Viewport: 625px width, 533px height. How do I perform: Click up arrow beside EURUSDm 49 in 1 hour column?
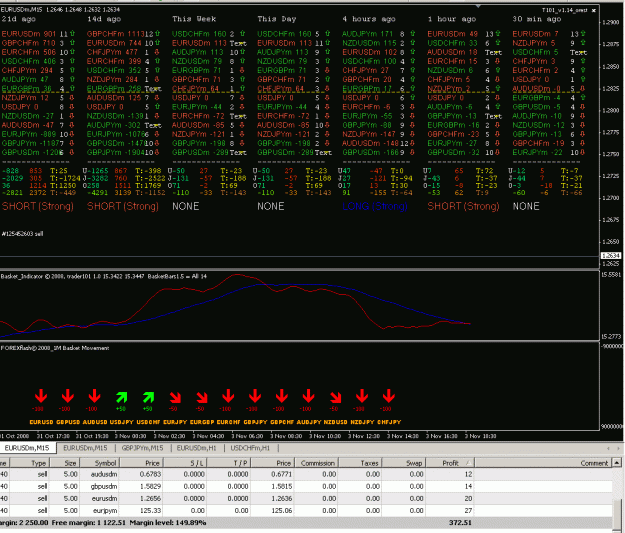(x=497, y=34)
